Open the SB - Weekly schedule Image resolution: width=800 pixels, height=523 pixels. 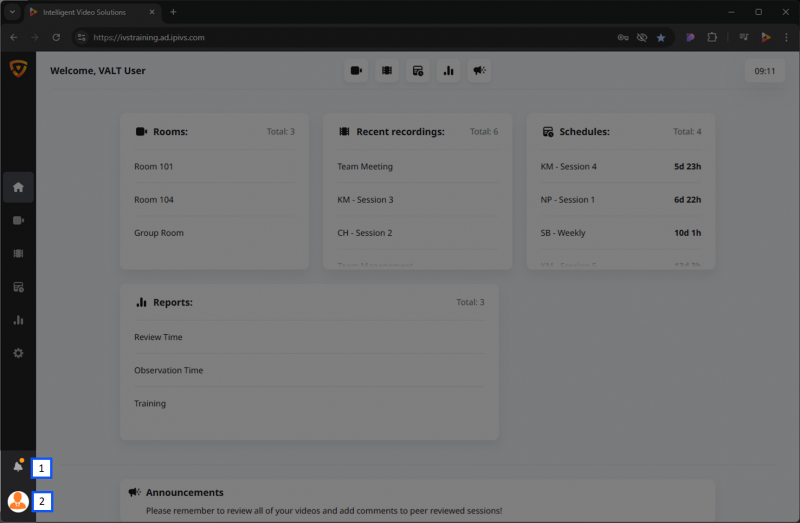click(620, 233)
